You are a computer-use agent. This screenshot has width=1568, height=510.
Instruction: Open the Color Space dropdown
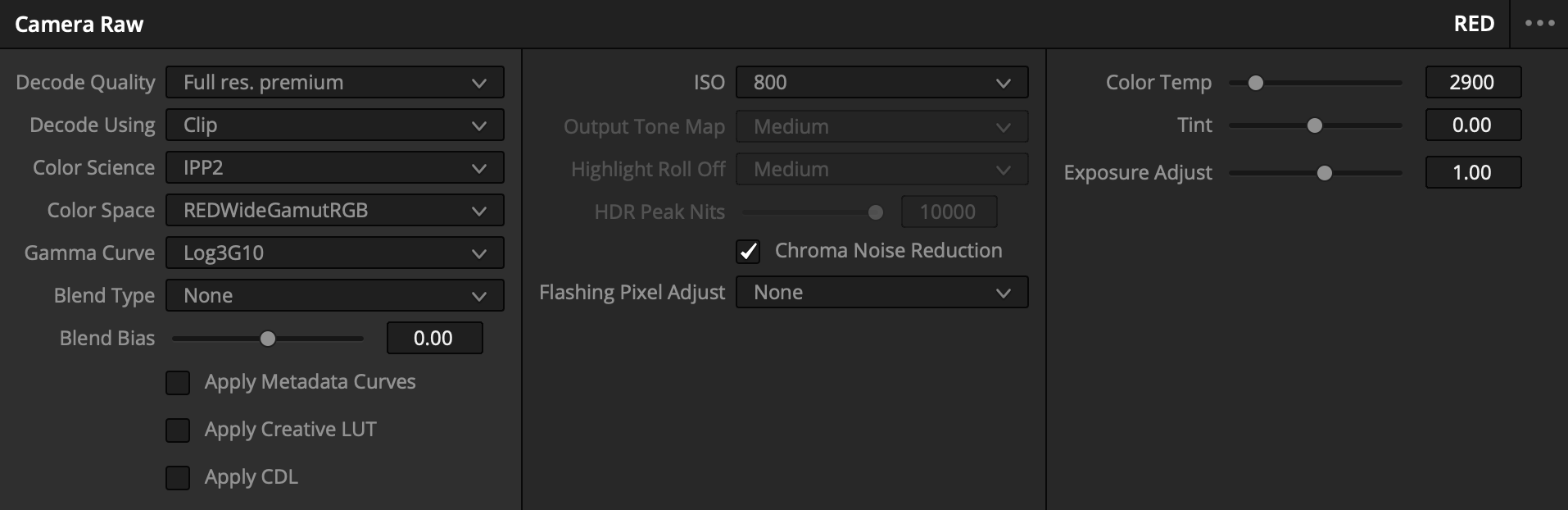(334, 211)
